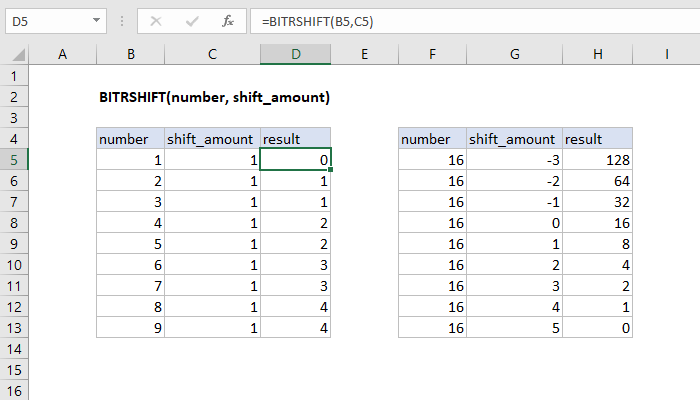
Task: Click cell G13 showing 5
Action: [514, 328]
